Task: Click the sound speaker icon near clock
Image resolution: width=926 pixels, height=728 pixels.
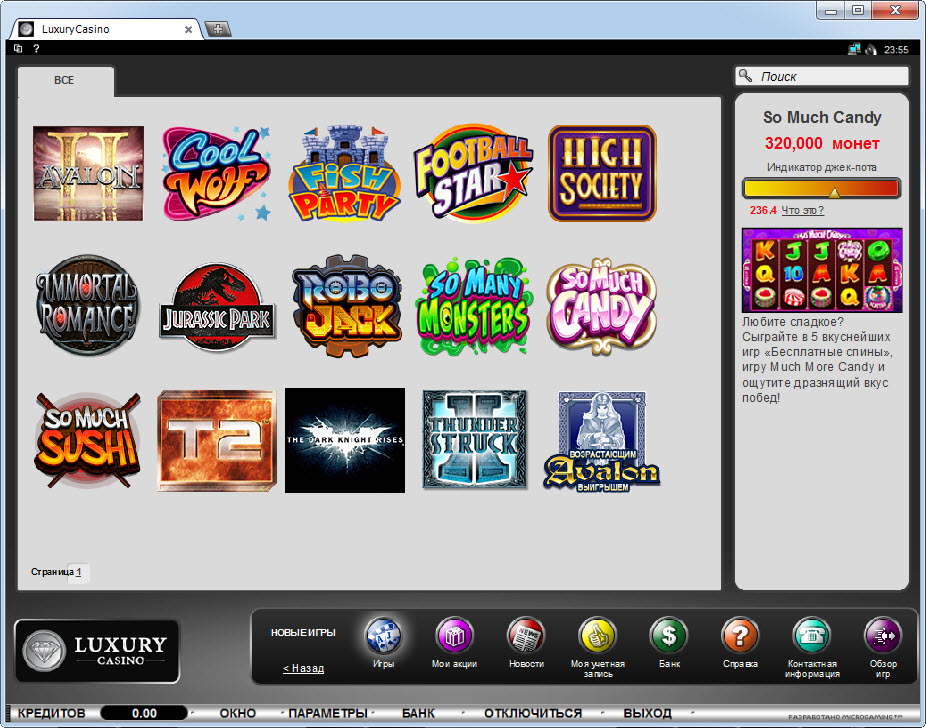Action: (870, 50)
